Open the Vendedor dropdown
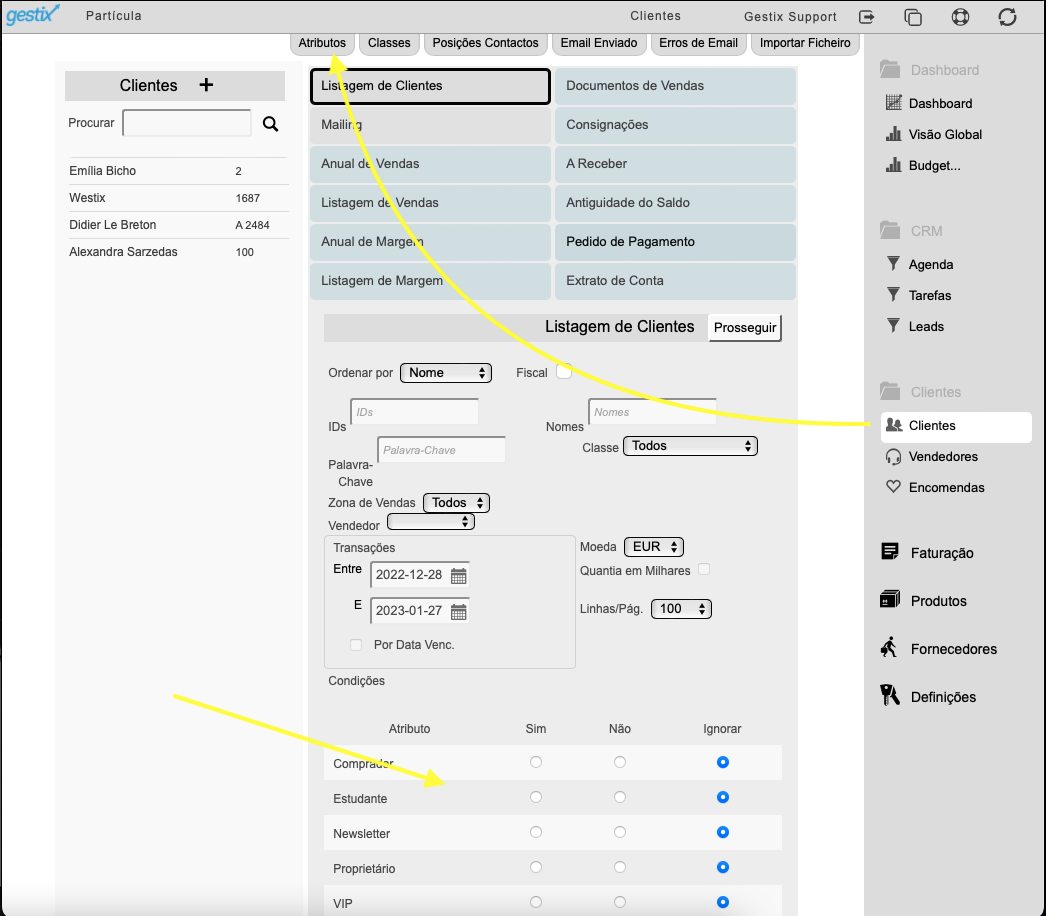 click(431, 521)
